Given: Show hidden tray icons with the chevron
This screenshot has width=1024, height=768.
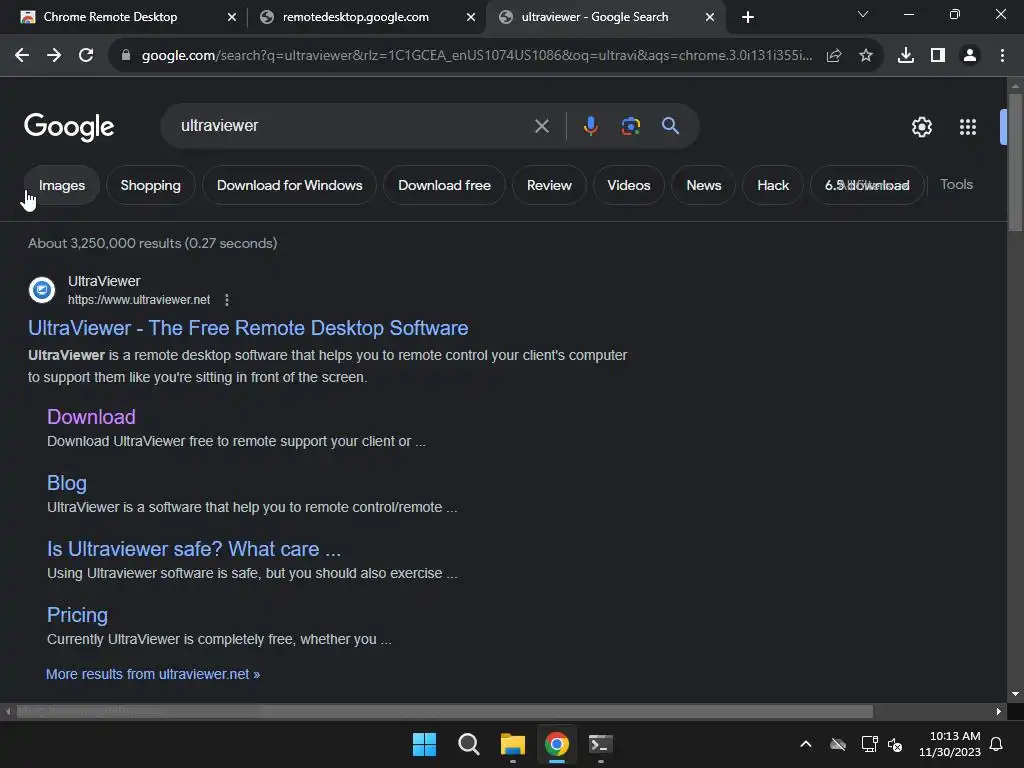Looking at the screenshot, I should [806, 744].
